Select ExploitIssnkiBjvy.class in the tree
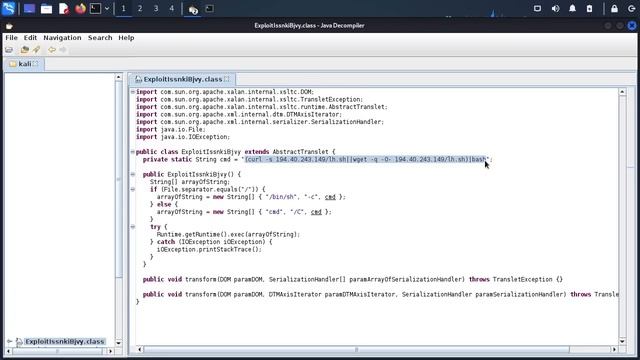Image resolution: width=640 pixels, height=360 pixels. tap(64, 341)
